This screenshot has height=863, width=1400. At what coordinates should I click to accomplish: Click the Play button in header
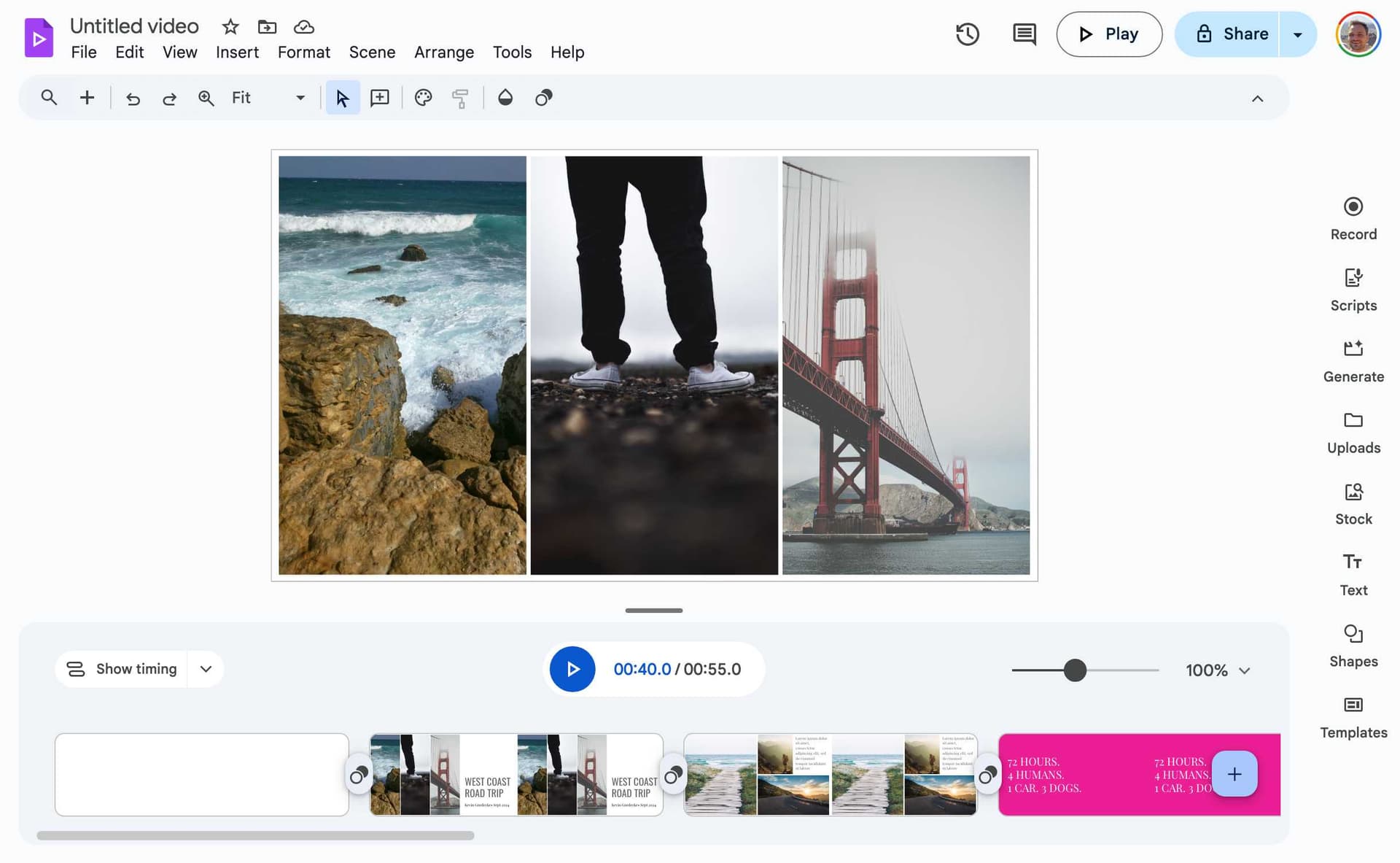[1108, 34]
